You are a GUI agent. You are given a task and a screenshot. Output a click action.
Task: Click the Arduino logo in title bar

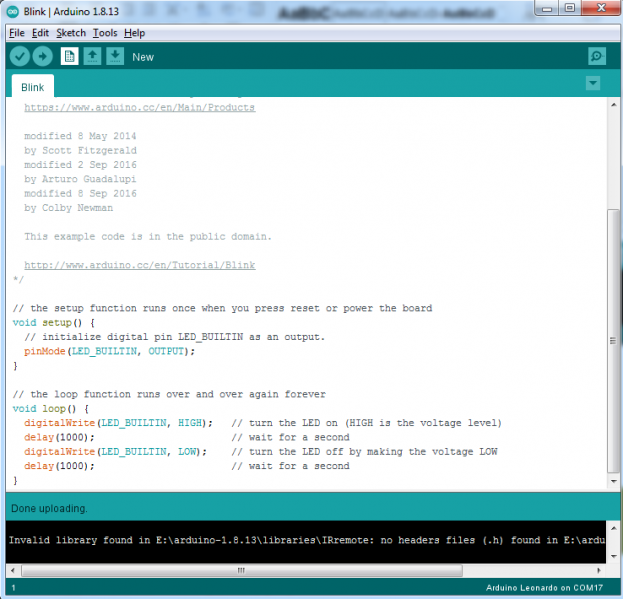click(13, 12)
